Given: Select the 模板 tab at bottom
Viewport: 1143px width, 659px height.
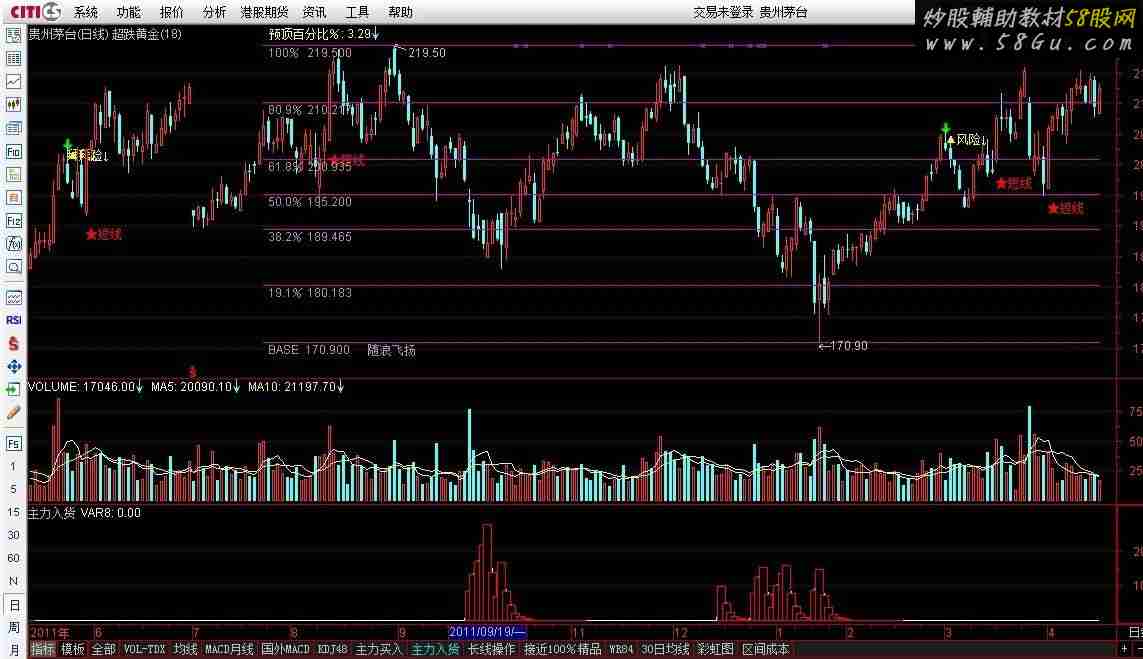Looking at the screenshot, I should point(73,649).
